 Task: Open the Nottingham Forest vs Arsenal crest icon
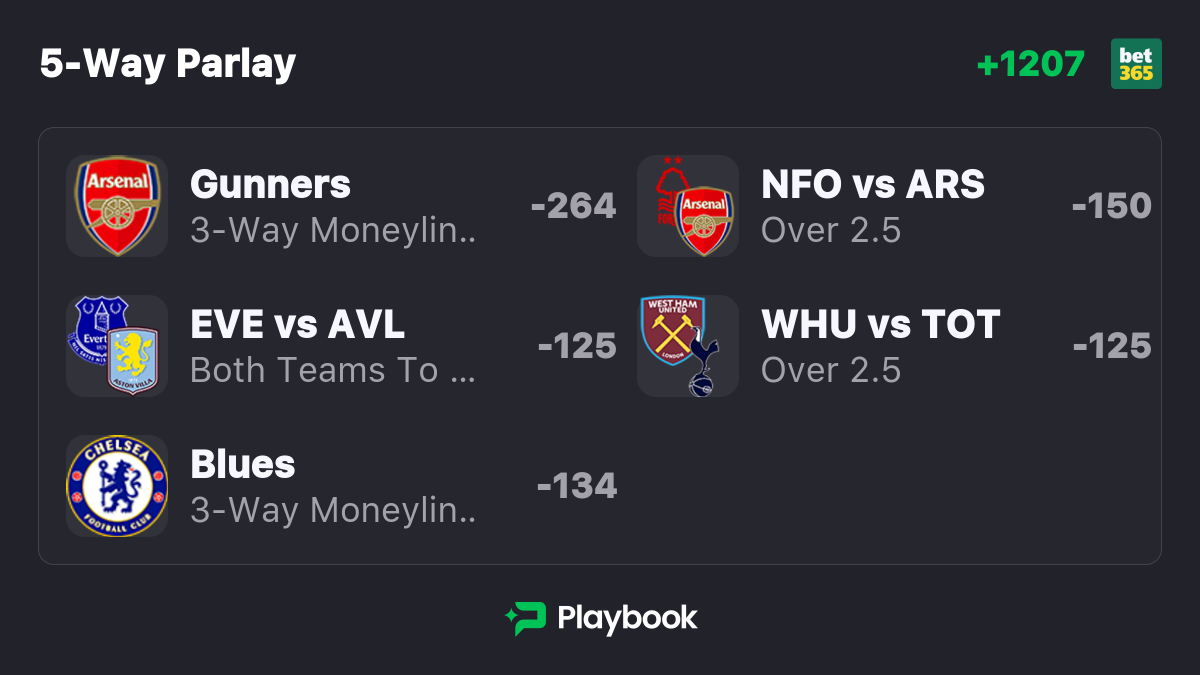click(688, 206)
